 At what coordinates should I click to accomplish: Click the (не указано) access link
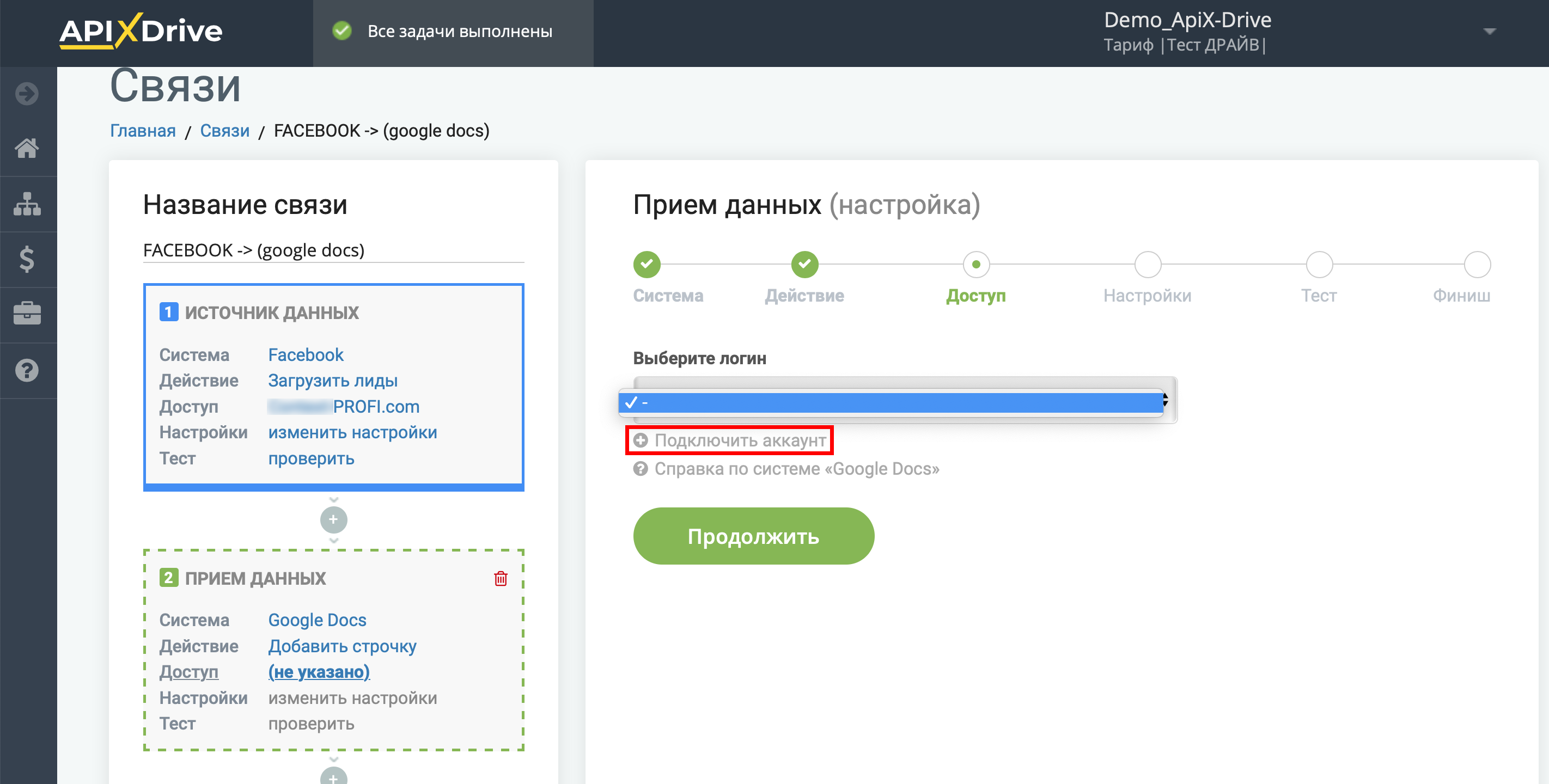(319, 671)
